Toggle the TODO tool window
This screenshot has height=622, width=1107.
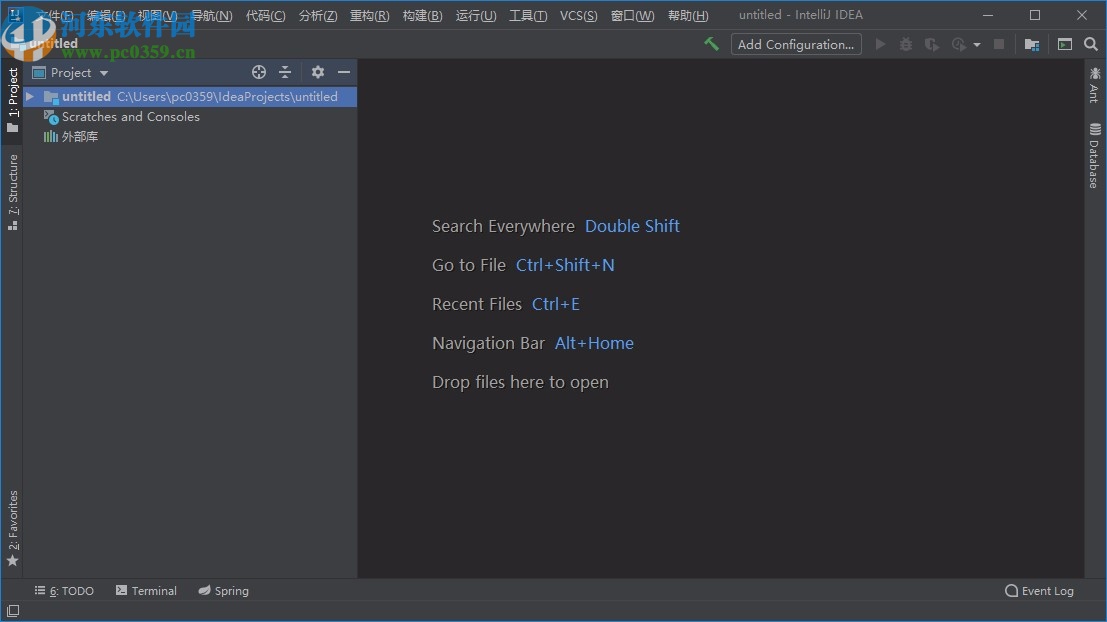(x=64, y=591)
